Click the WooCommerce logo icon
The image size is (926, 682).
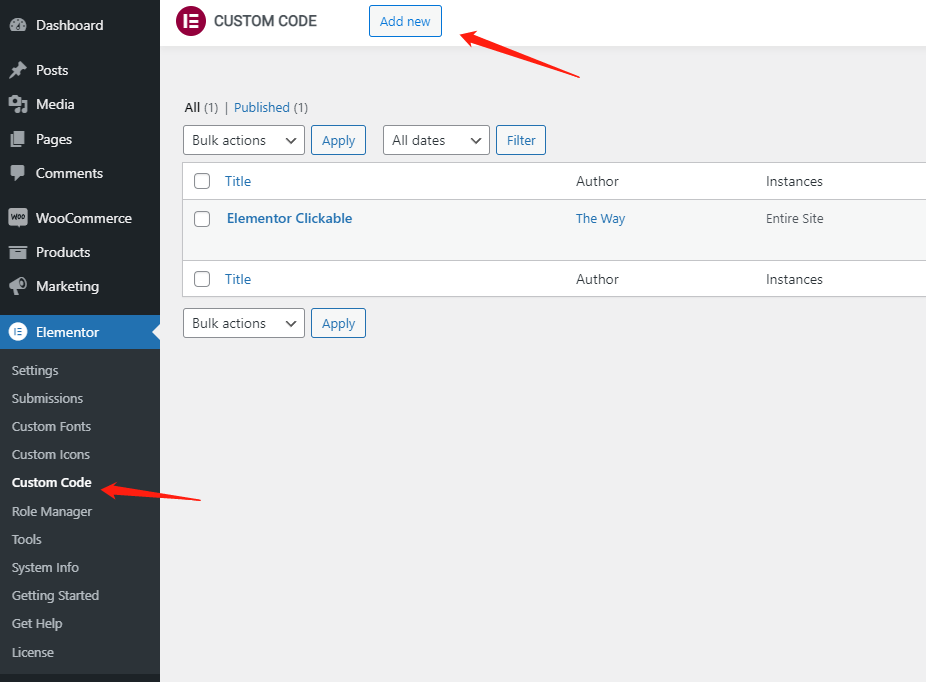pos(18,217)
